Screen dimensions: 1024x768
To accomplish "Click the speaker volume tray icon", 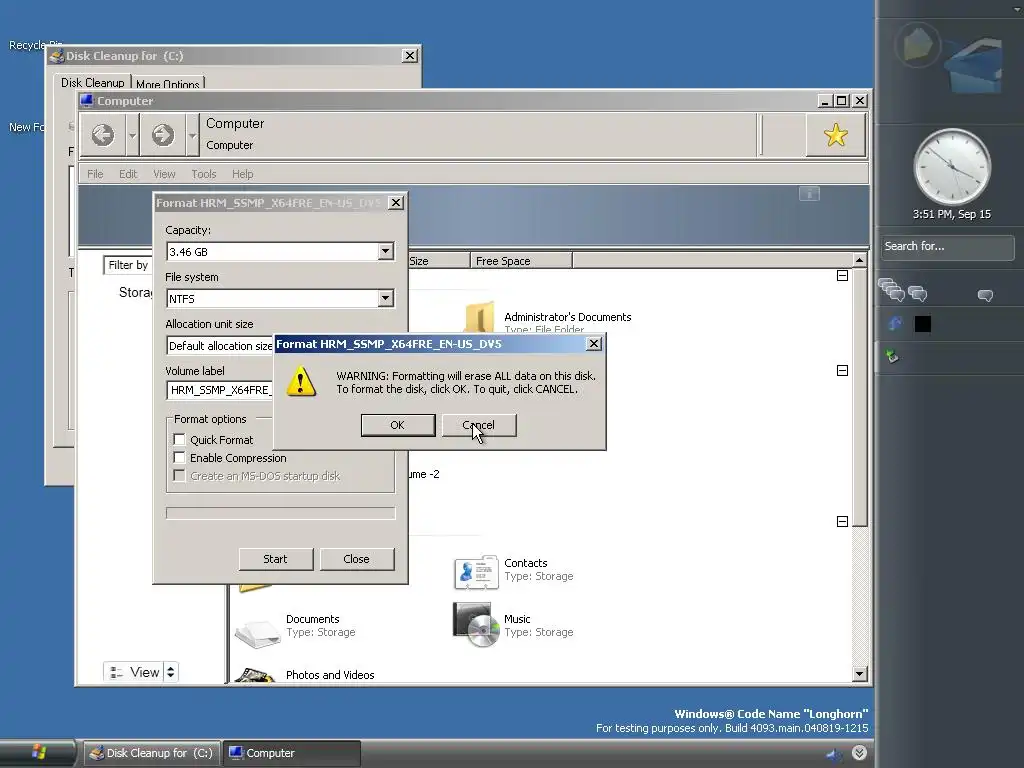I will point(834,754).
